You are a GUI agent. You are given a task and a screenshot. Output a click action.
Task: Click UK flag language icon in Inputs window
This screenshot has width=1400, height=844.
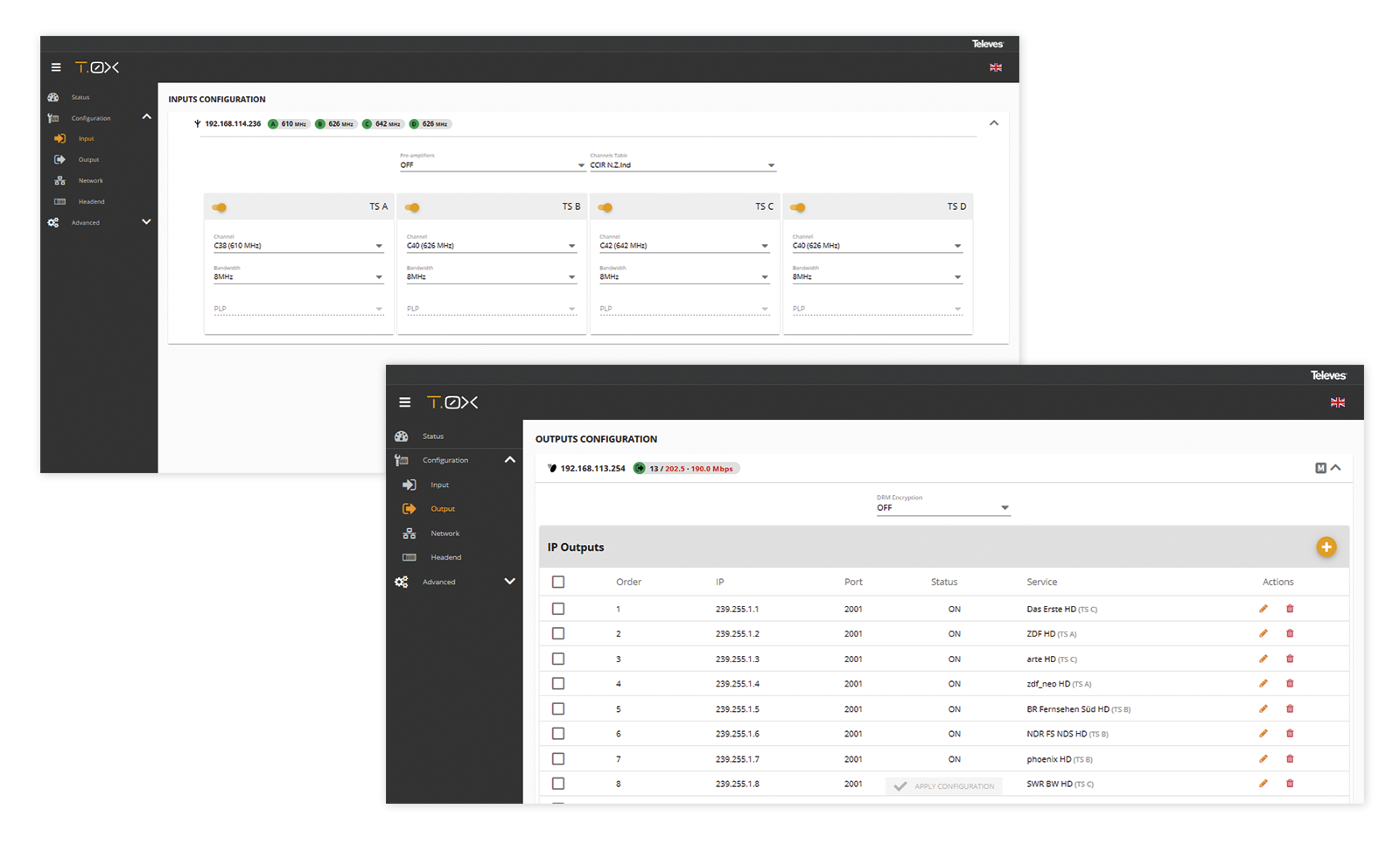(x=996, y=67)
